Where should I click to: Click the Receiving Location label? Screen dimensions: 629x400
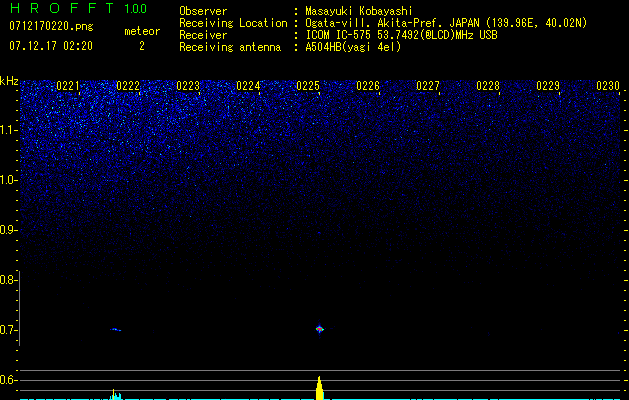click(x=233, y=23)
